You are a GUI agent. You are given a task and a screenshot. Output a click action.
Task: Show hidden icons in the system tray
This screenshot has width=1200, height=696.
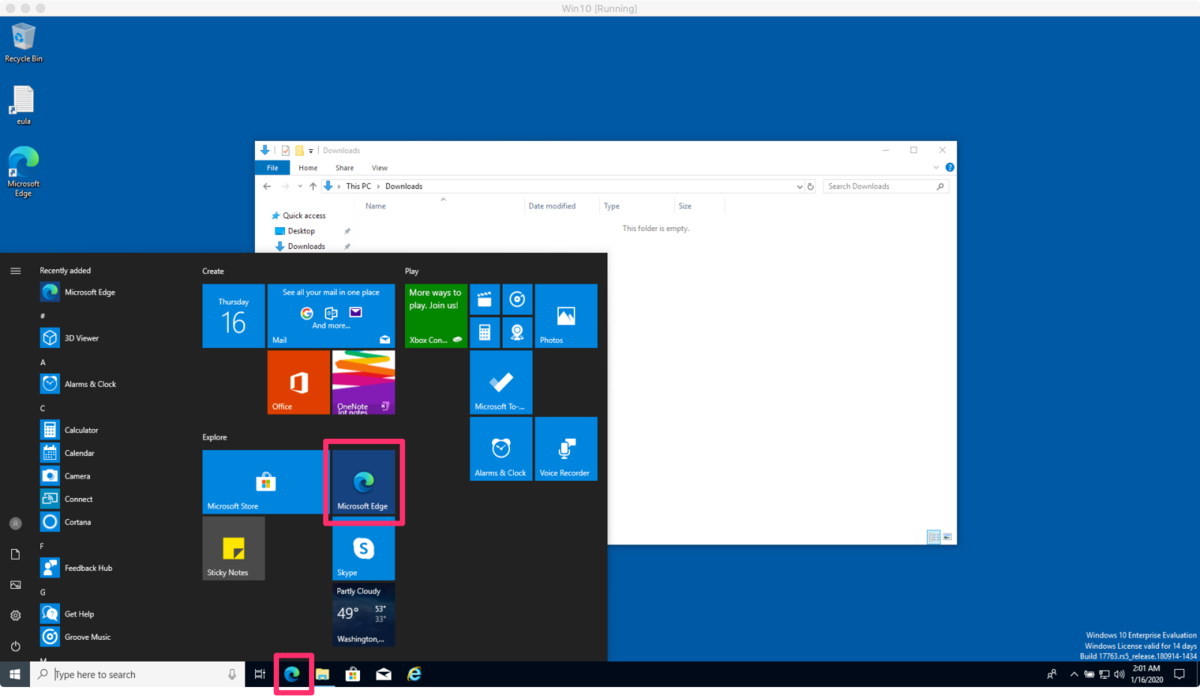tap(1074, 675)
